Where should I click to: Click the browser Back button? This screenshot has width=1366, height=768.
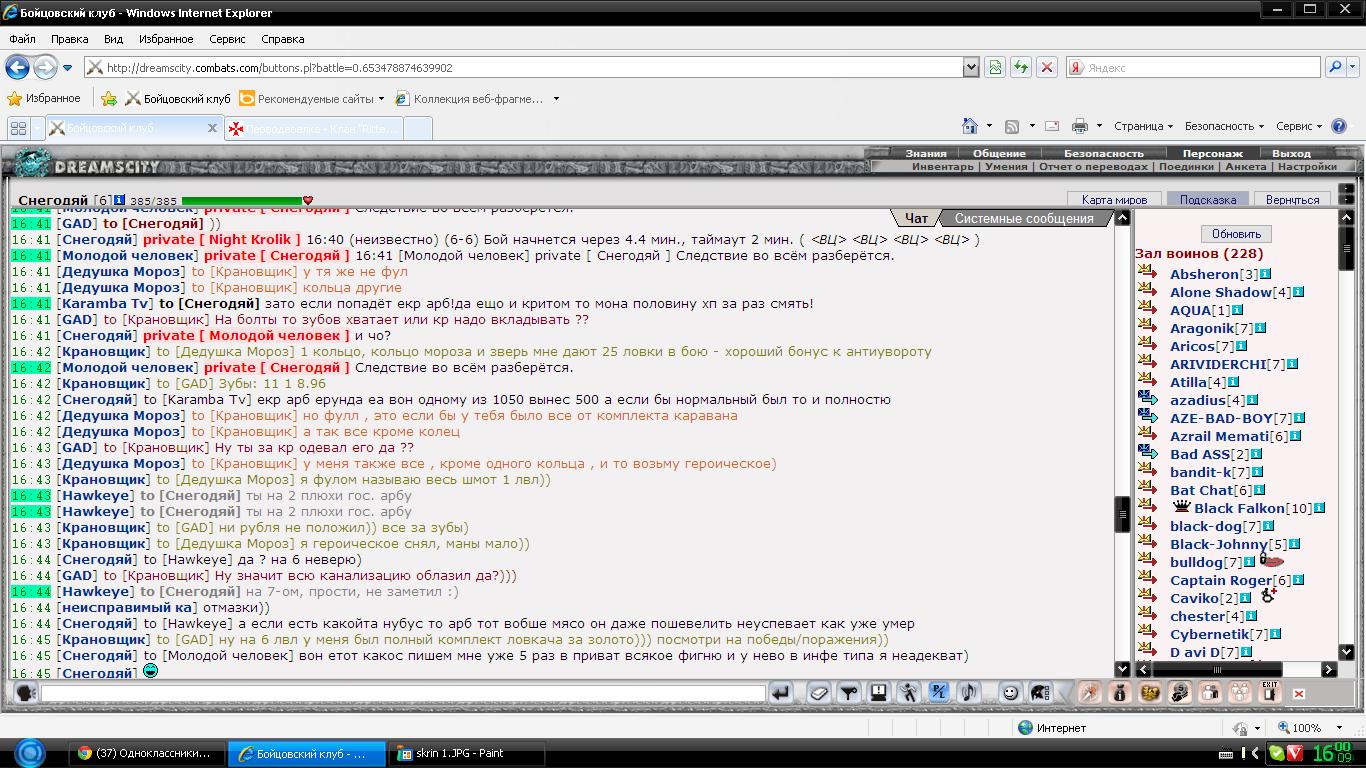[17, 67]
